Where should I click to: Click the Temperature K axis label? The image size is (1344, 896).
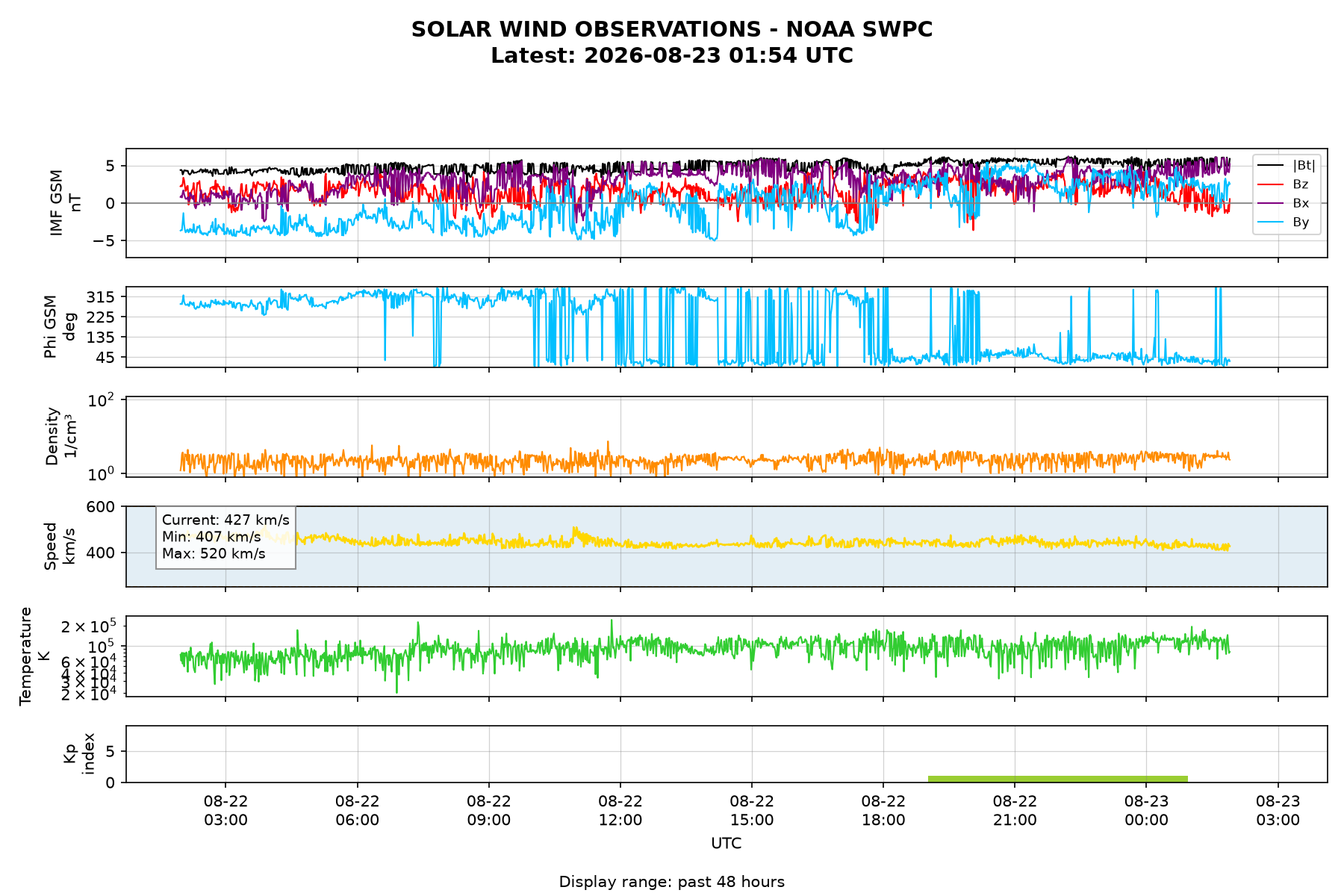34,656
